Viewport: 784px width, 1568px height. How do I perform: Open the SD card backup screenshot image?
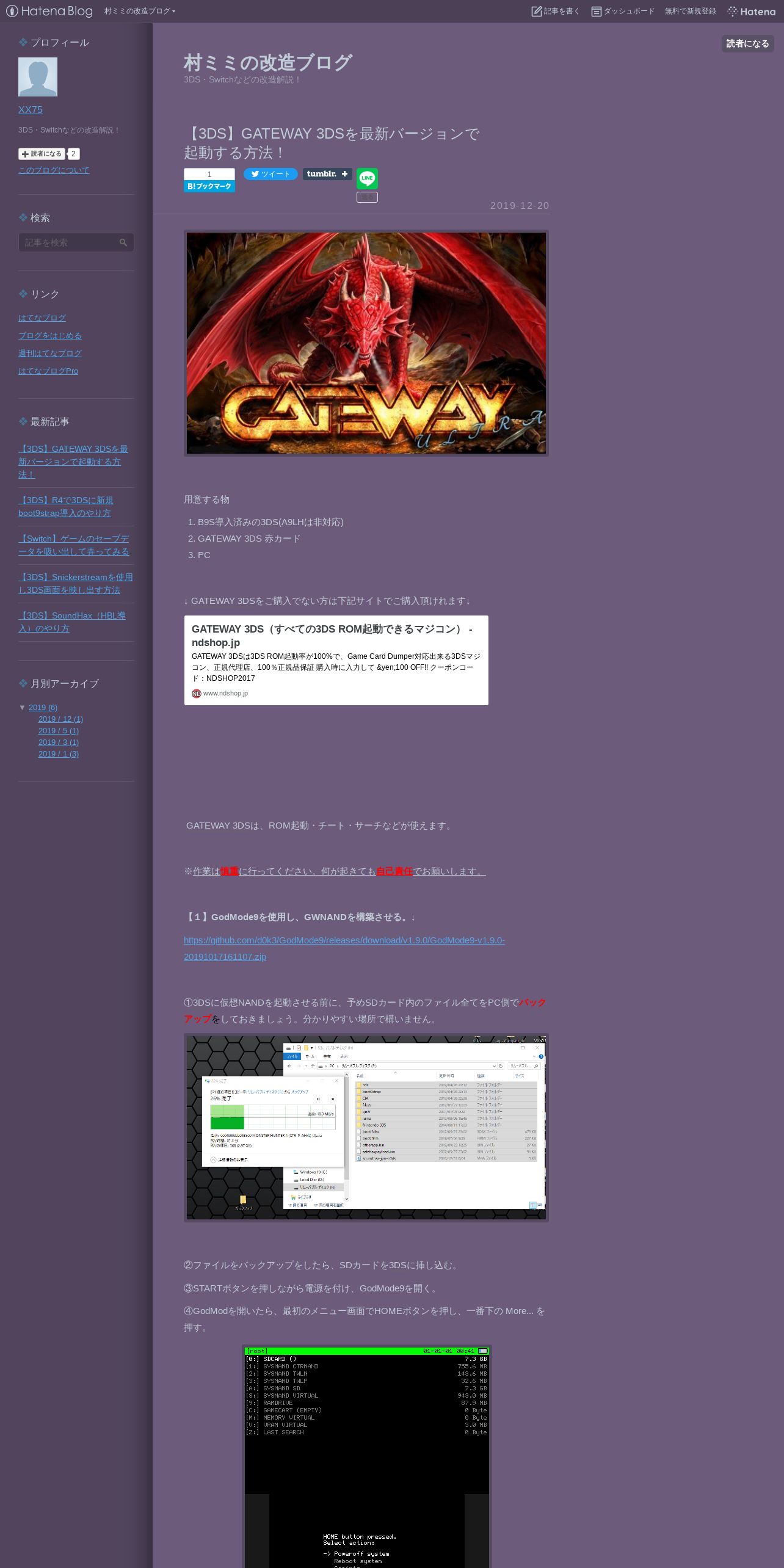tap(366, 1128)
